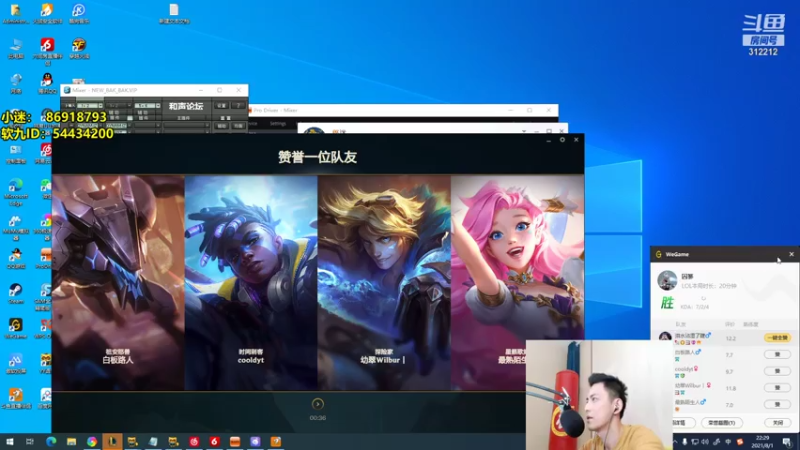
Task: Honor teammate 白板路人 champion card
Action: coord(118,283)
